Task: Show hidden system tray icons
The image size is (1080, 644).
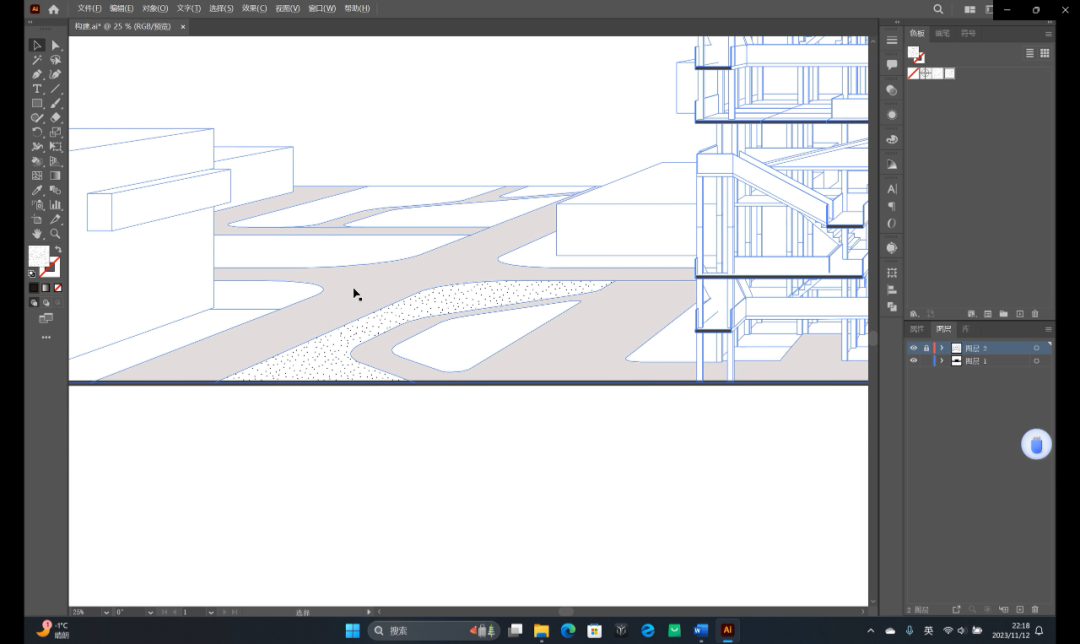Action: 871,630
